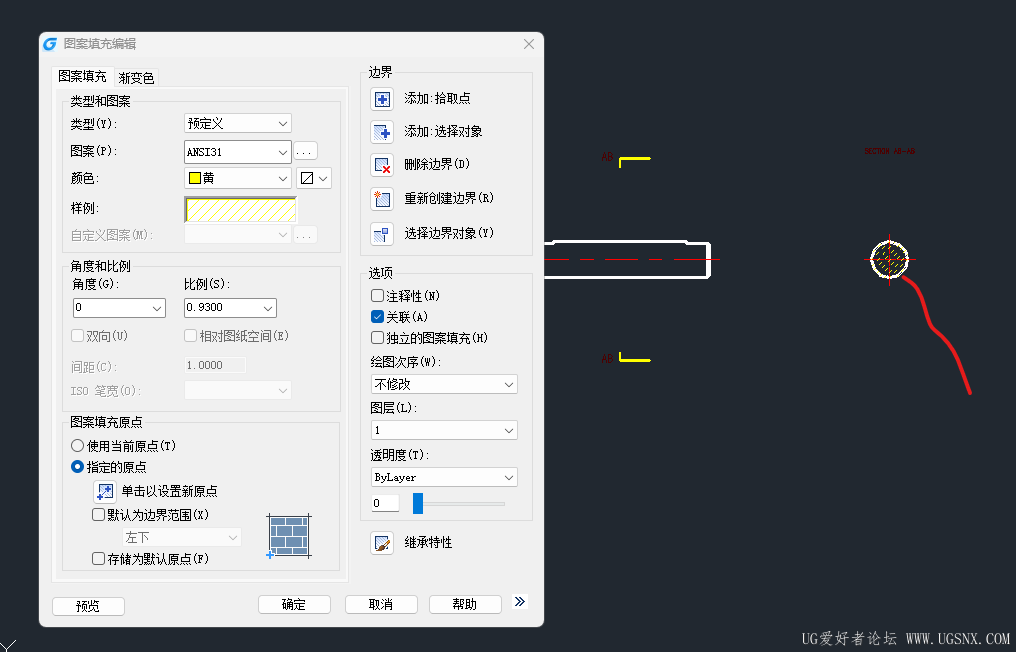Viewport: 1016px width, 652px height.
Task: Close the hatch edit (图案填充编辑) dialog
Action: 529,44
